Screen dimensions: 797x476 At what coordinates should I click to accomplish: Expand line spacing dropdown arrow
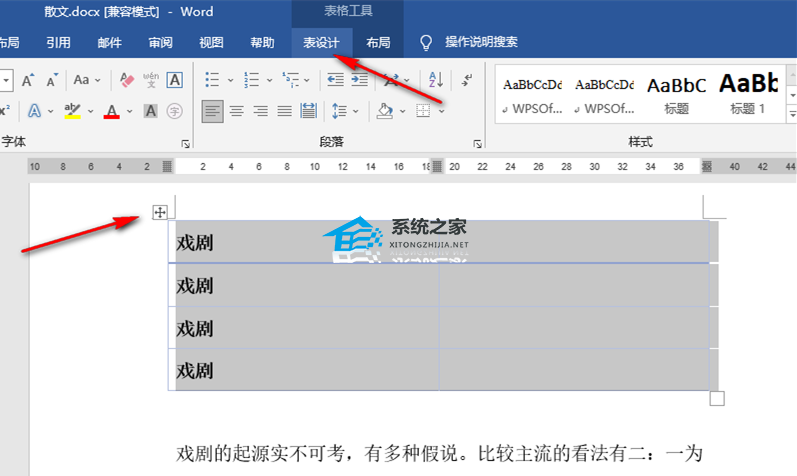tap(355, 110)
